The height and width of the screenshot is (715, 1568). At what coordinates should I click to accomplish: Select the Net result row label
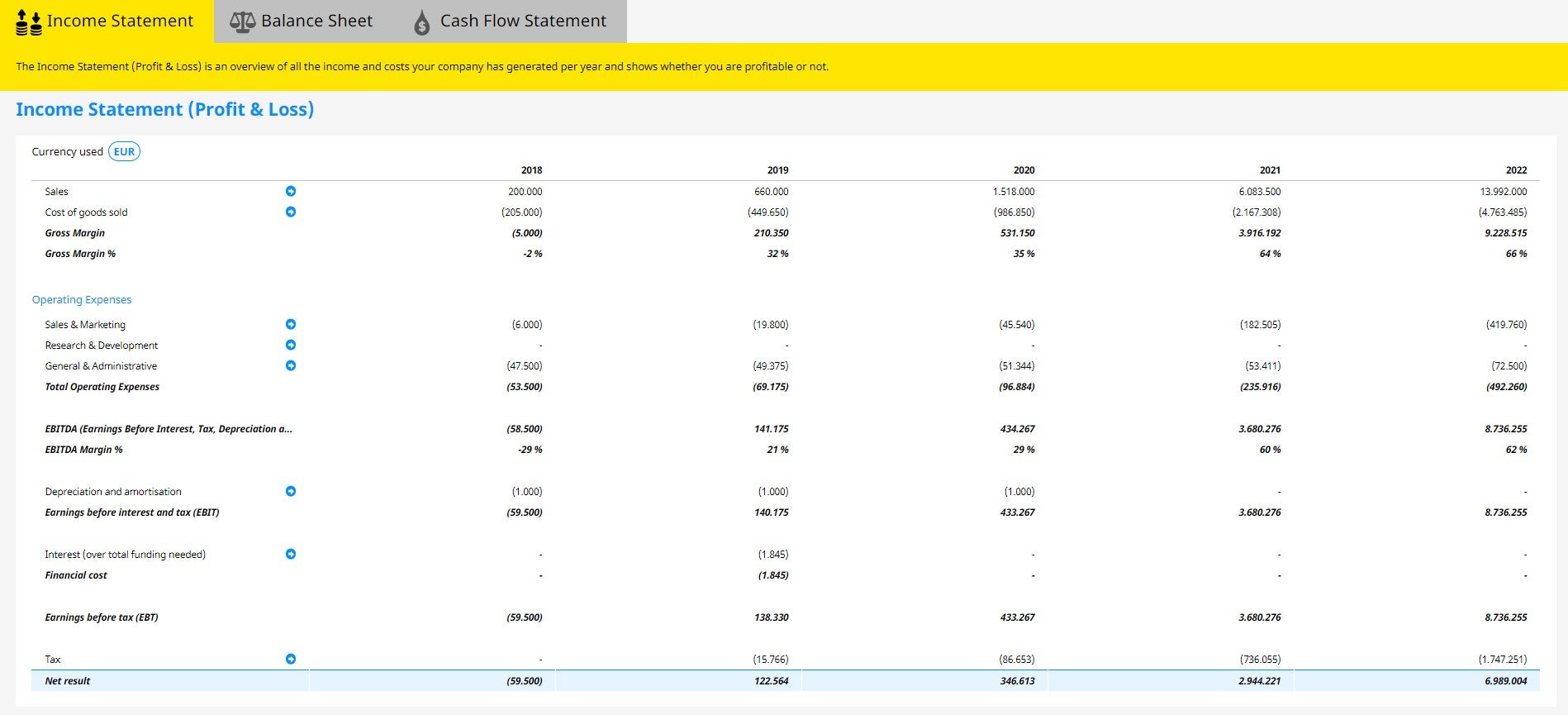pos(68,681)
